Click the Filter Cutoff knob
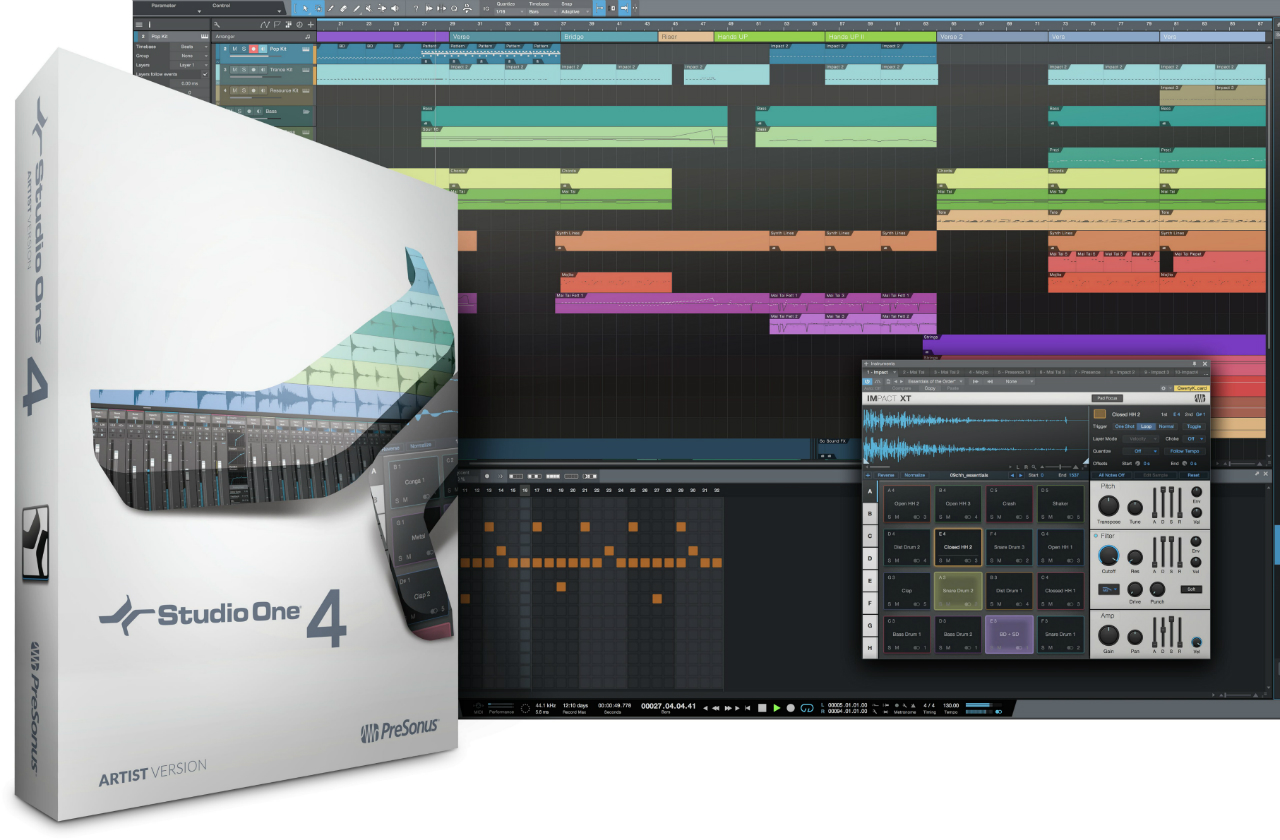Viewport: 1280px width, 840px height. (1109, 555)
